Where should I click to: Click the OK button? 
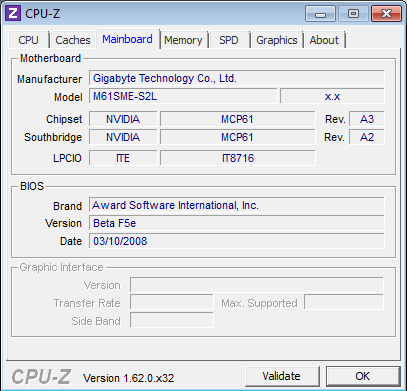pyautogui.click(x=363, y=376)
